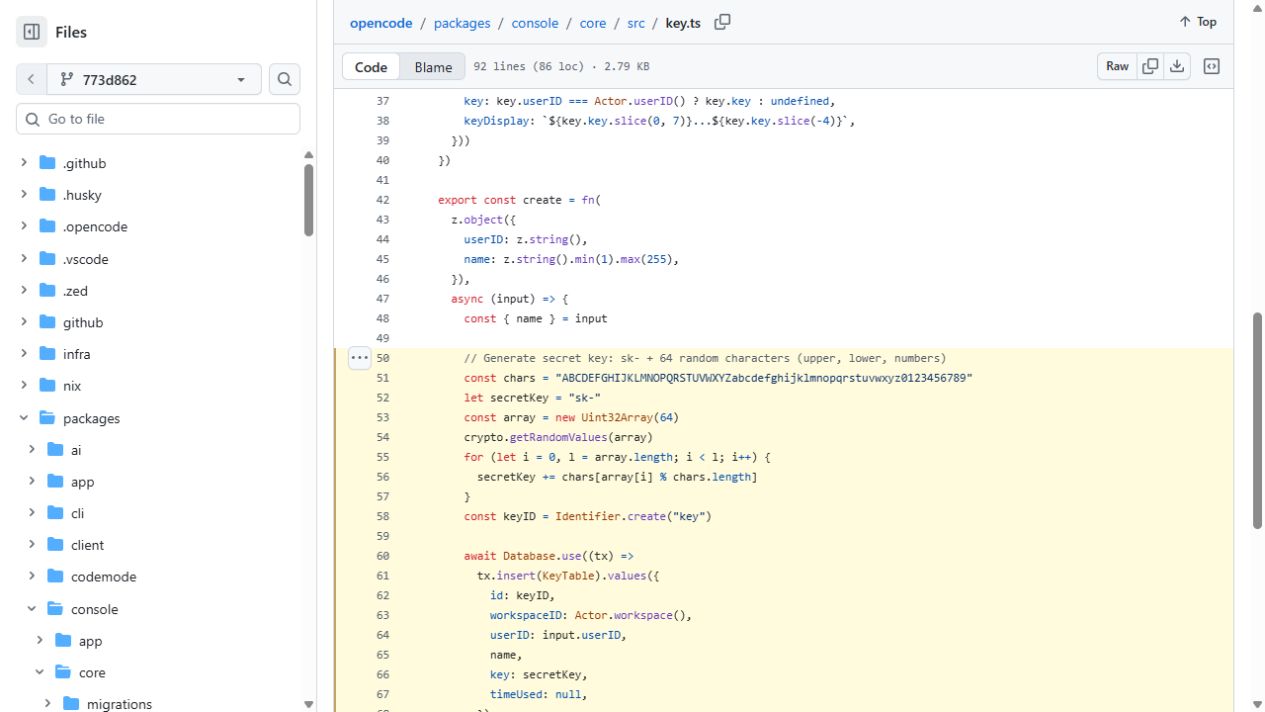Expand the migrations folder chevron
Viewport: 1265px width, 712px height.
(48, 704)
